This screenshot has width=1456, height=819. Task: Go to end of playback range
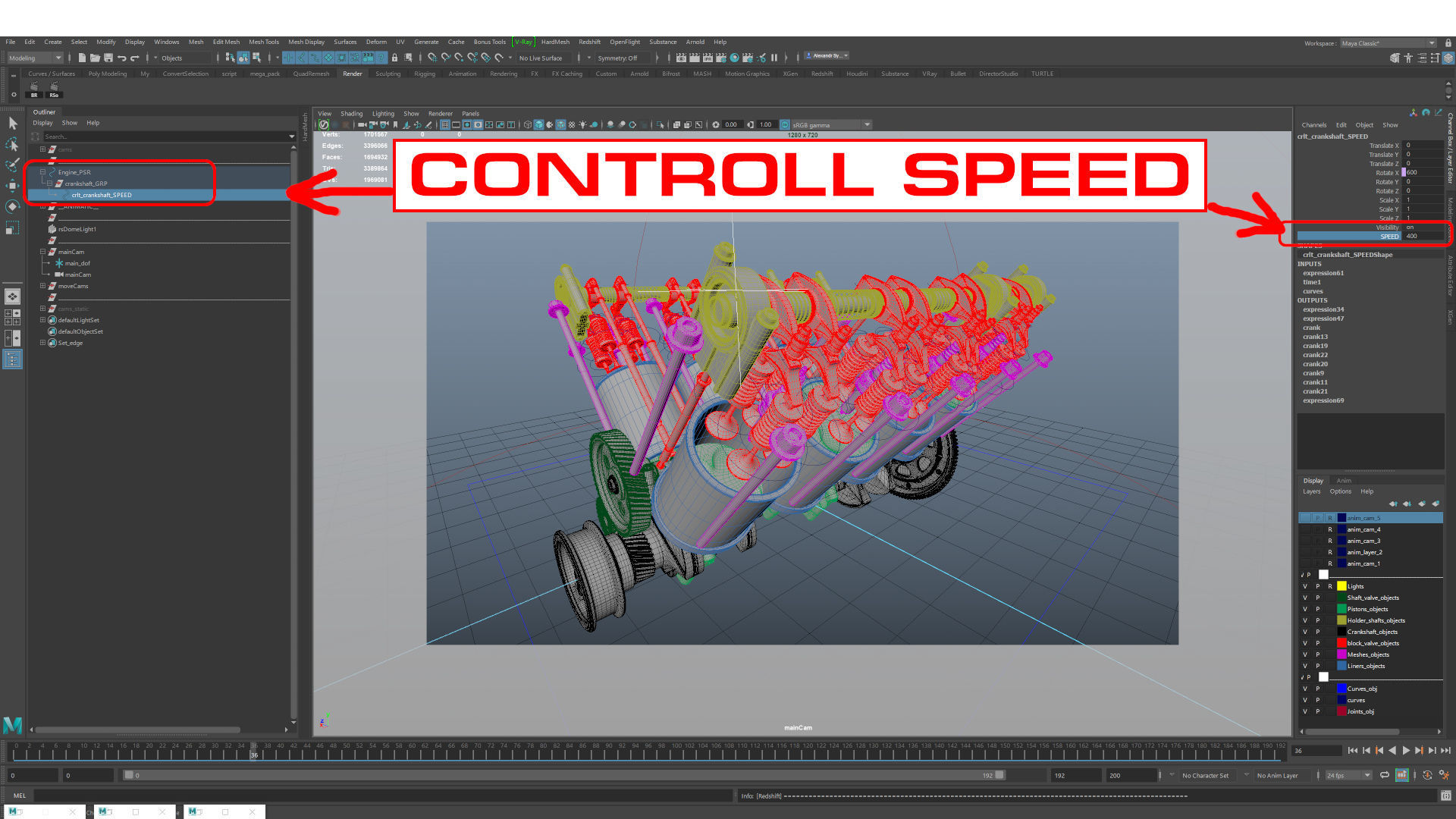pos(1445,751)
